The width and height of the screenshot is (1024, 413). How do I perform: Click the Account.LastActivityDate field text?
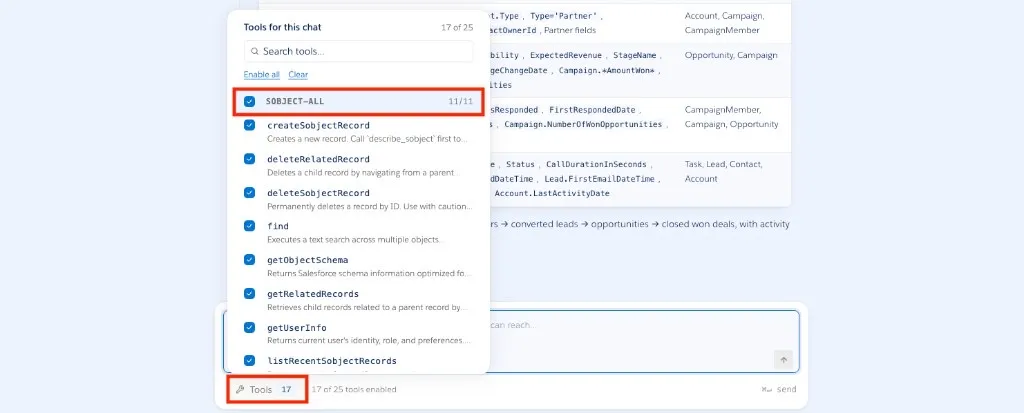(552, 193)
